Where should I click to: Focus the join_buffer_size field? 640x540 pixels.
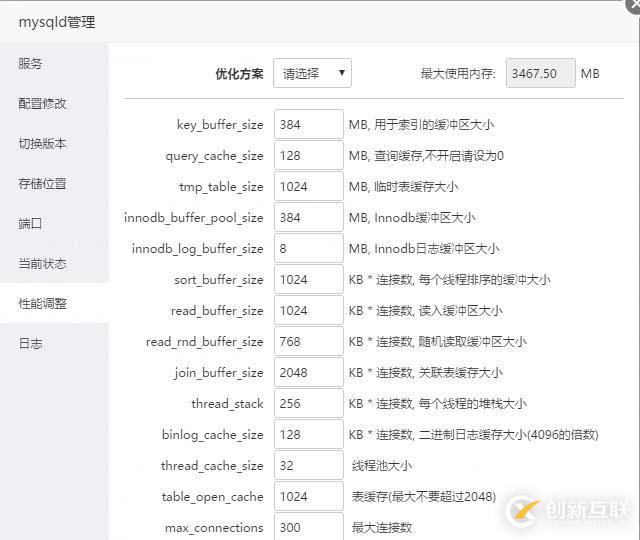coord(309,372)
